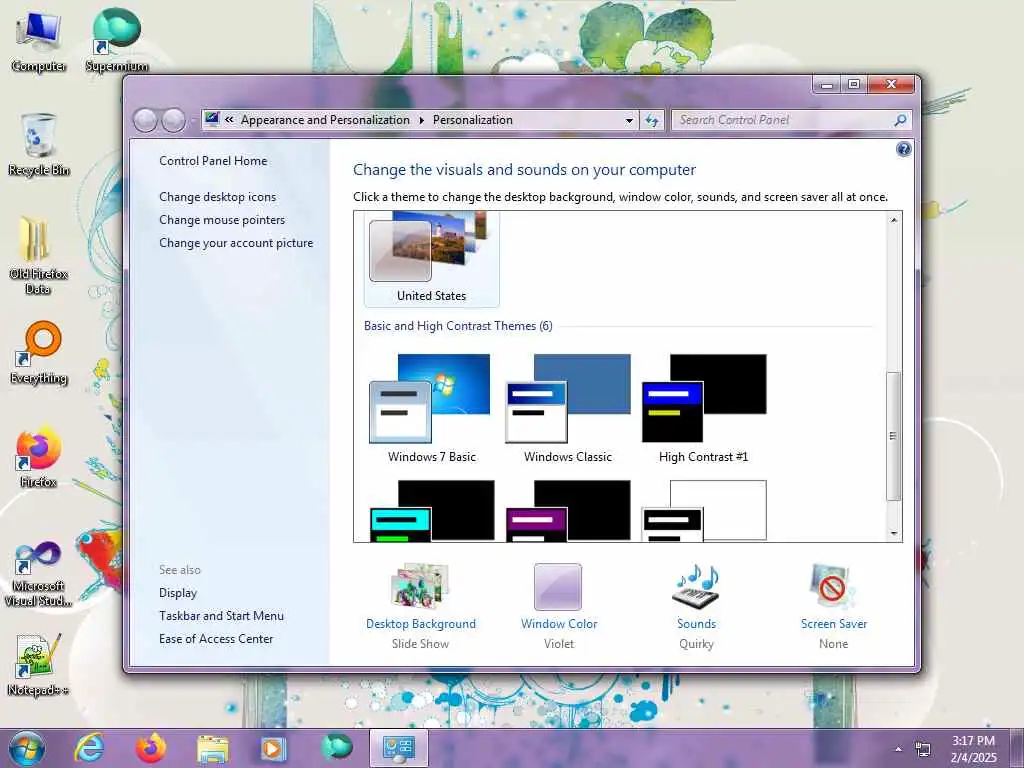1024x768 pixels.
Task: Open the Computer desktop icon
Action: (x=39, y=41)
